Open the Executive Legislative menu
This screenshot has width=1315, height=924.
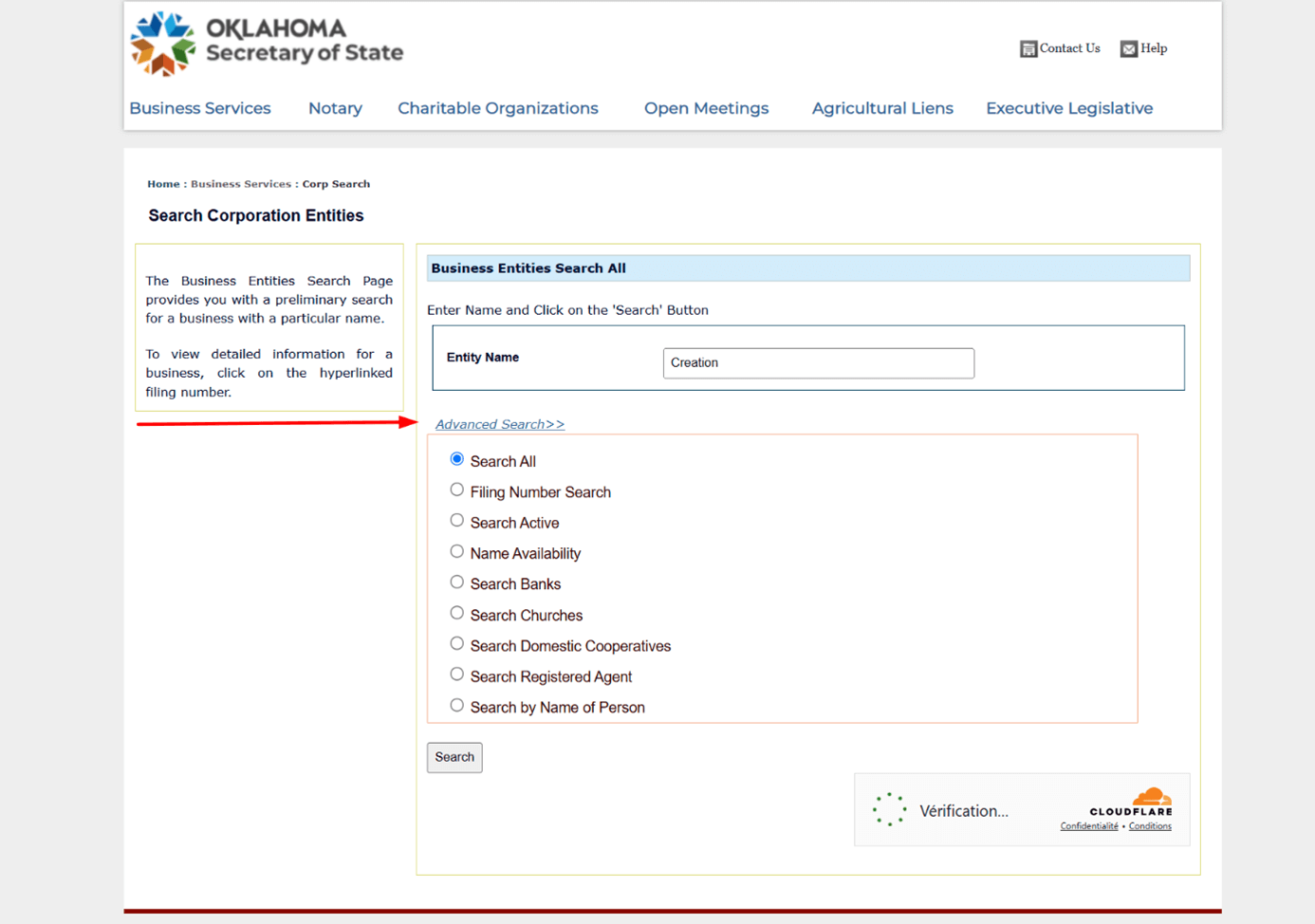tap(1069, 108)
